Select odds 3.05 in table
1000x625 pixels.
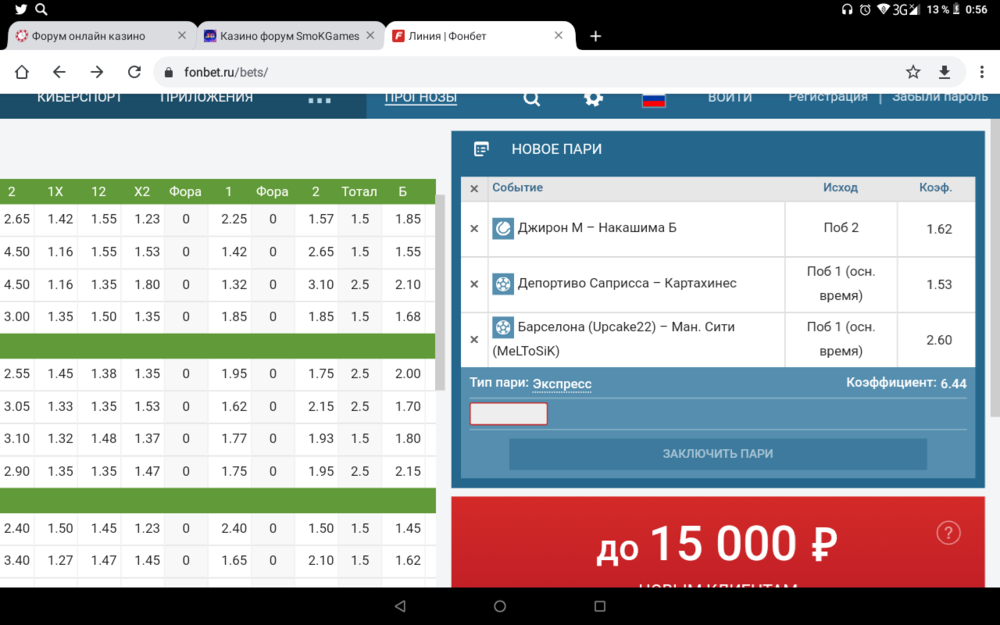[x=17, y=406]
